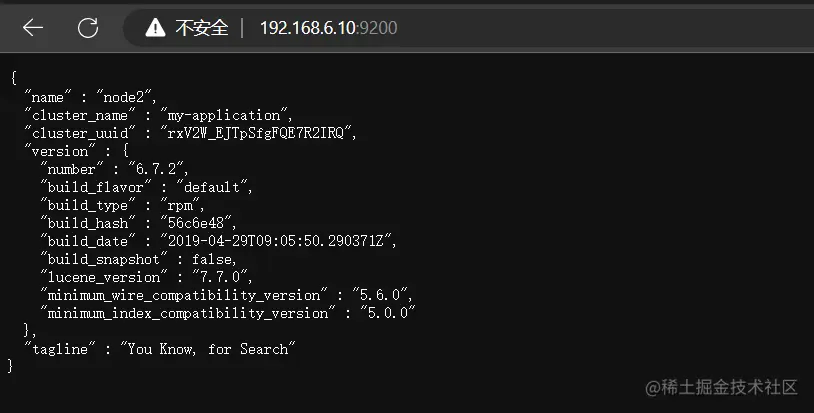Click the browser back arrow

click(33, 28)
